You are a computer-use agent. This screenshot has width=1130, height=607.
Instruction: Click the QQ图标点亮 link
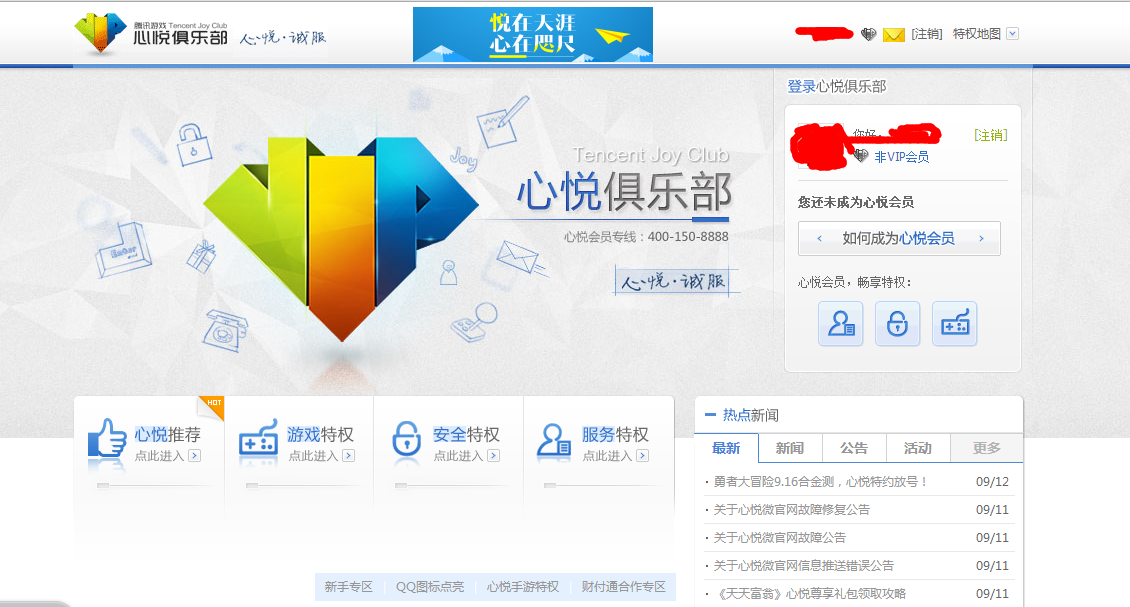pos(430,587)
